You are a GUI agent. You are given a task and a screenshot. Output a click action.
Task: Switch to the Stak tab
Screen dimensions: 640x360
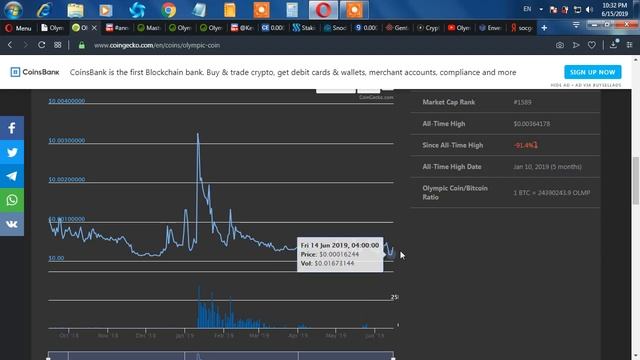click(304, 28)
